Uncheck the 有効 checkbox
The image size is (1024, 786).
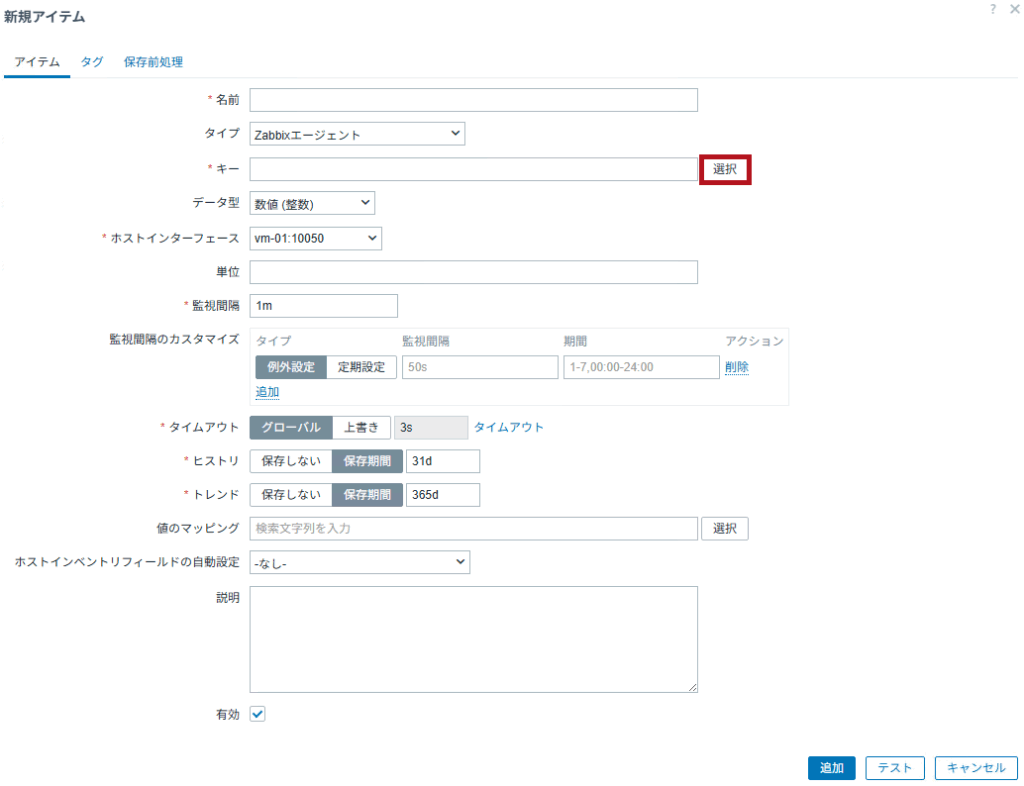[x=257, y=714]
